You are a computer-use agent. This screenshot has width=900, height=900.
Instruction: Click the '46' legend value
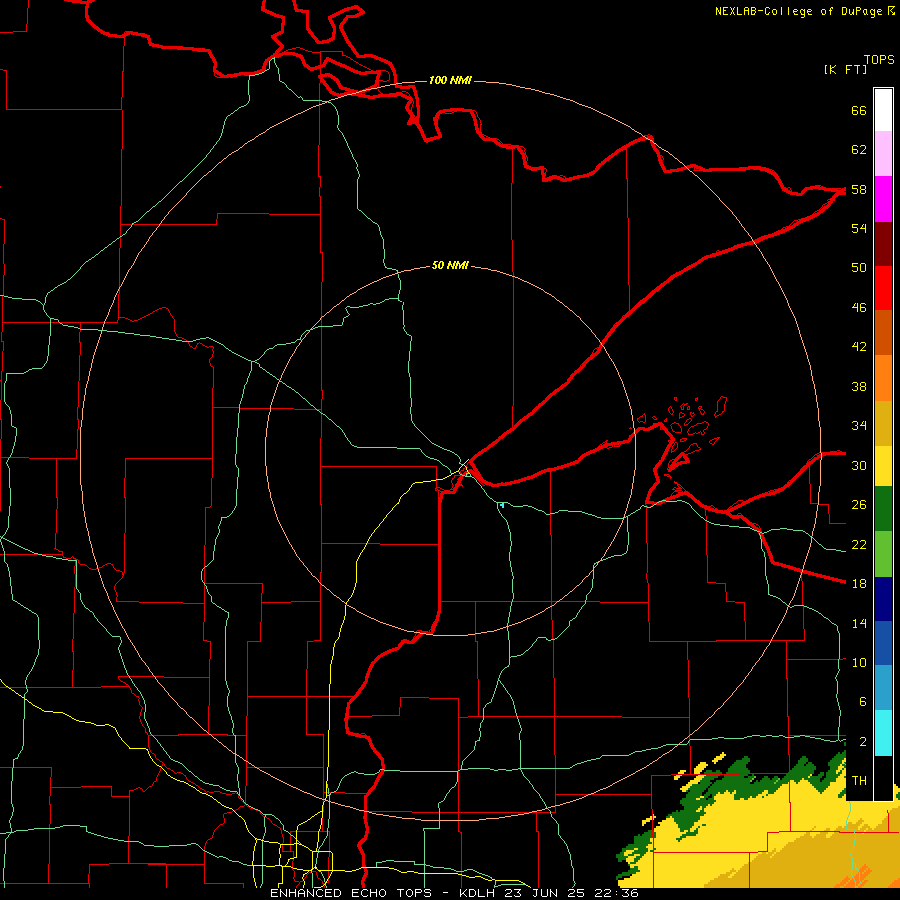[x=859, y=308]
